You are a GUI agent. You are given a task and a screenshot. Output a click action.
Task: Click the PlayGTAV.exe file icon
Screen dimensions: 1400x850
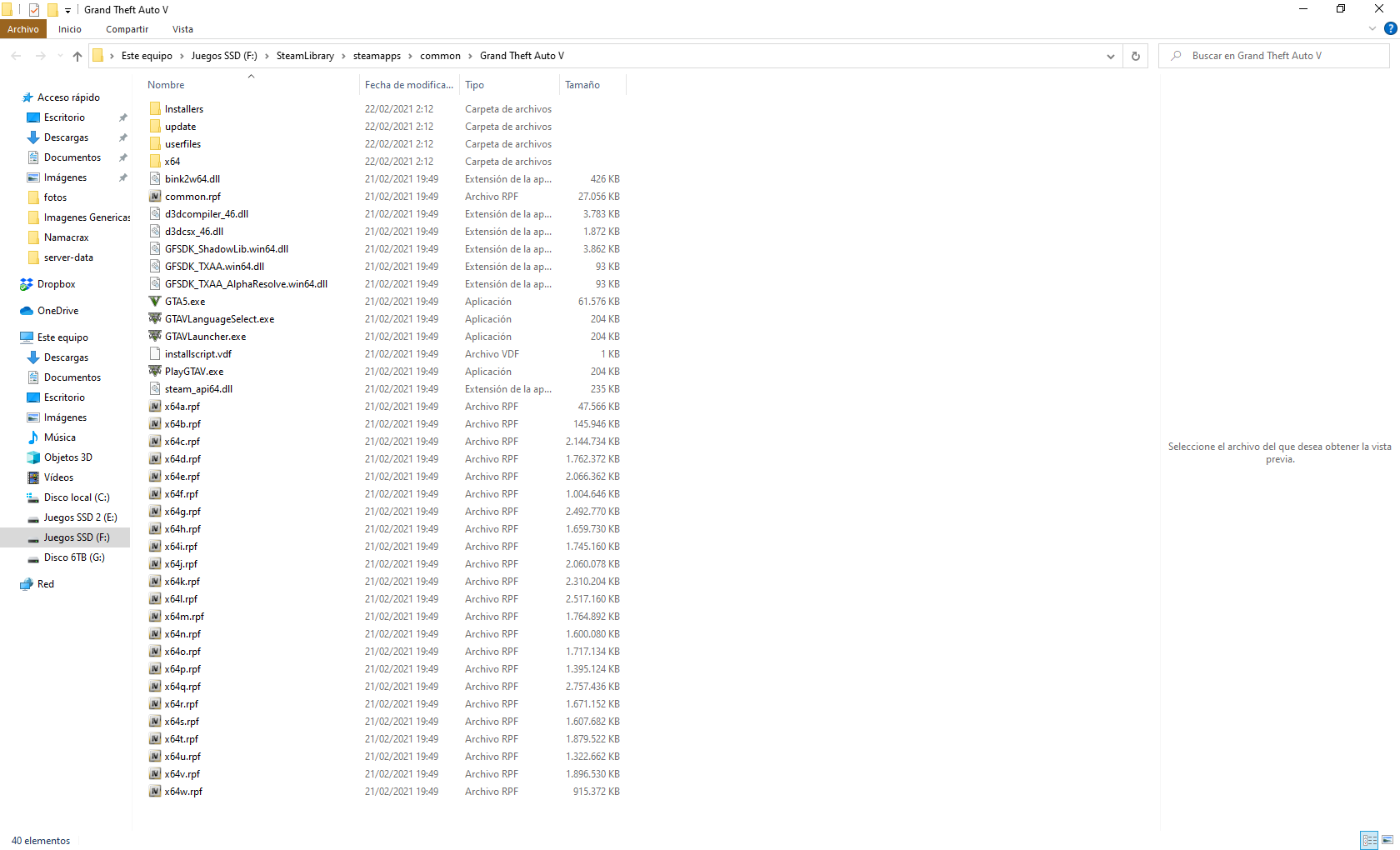point(155,372)
